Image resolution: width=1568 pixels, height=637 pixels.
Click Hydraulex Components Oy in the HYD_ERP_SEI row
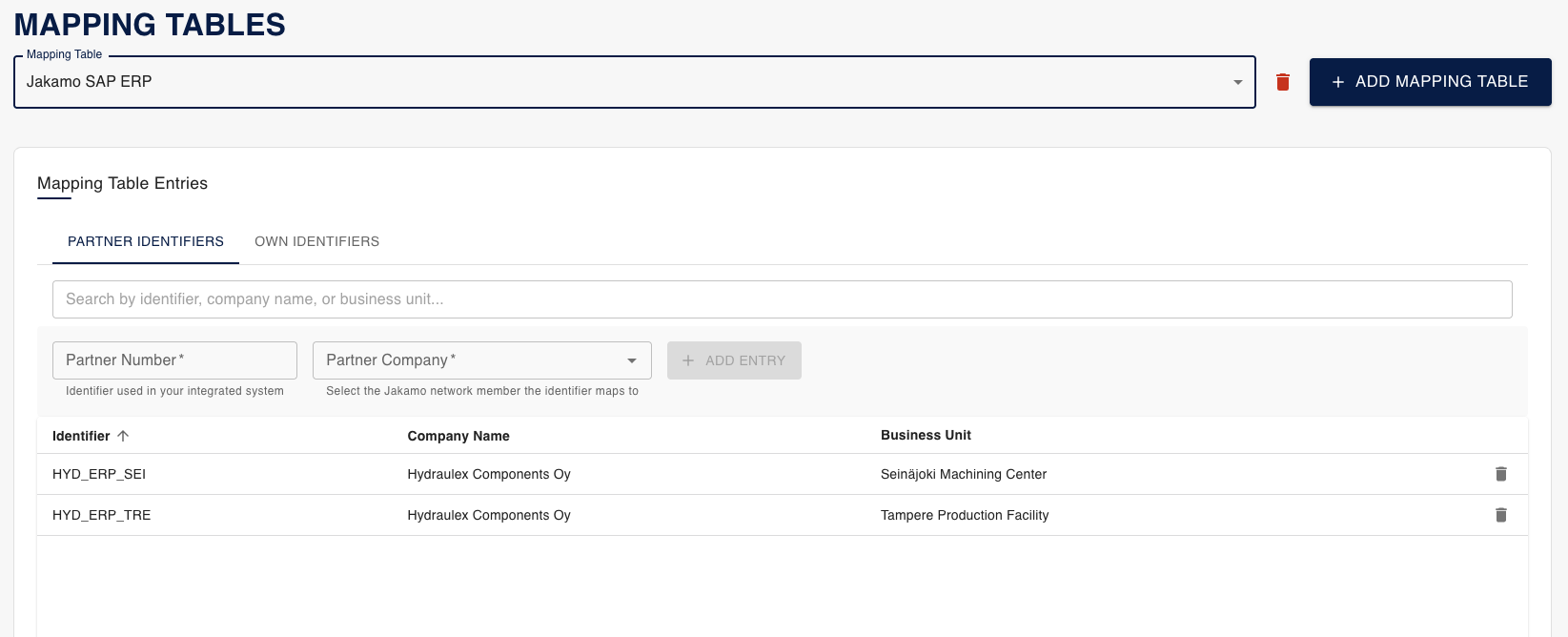pyautogui.click(x=489, y=474)
